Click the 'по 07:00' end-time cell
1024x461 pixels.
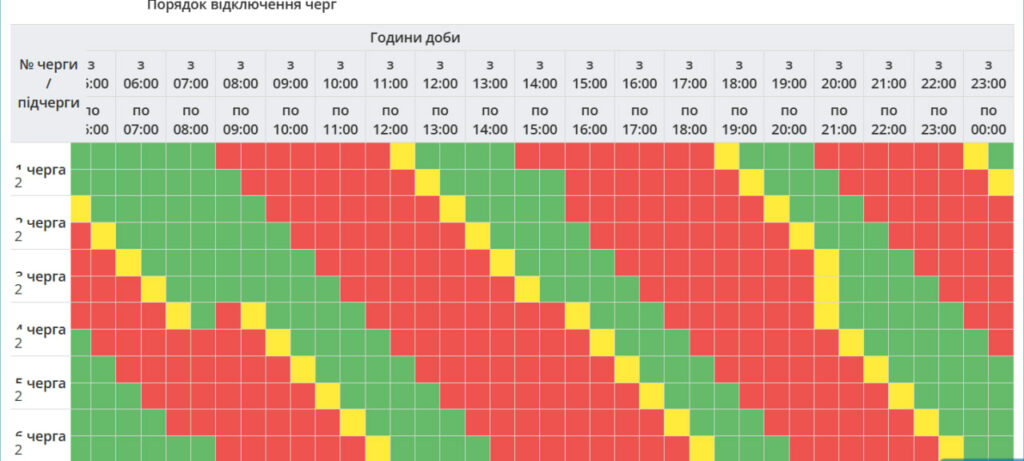pyautogui.click(x=140, y=119)
